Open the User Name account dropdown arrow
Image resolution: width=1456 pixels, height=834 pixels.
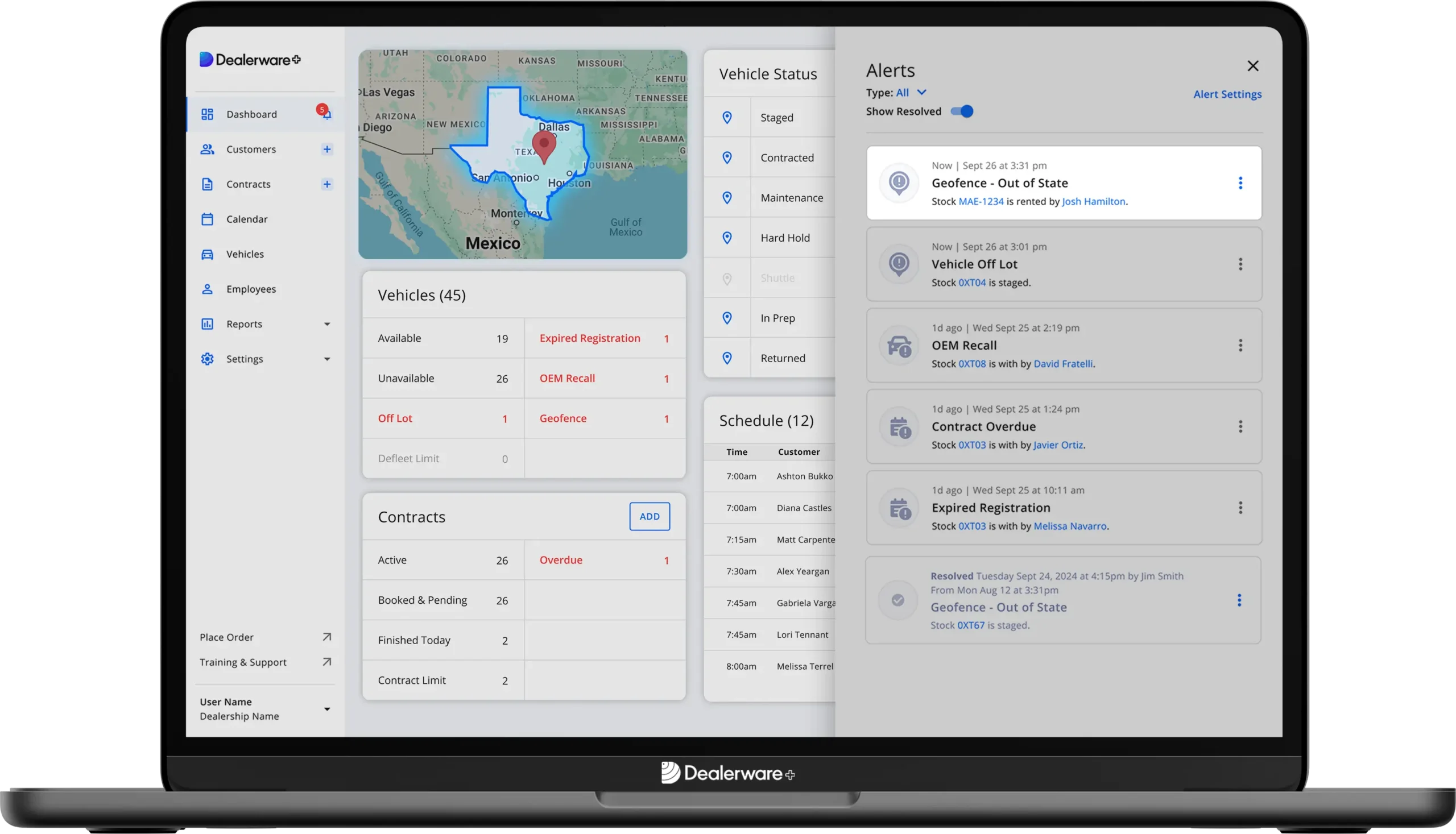tap(327, 709)
